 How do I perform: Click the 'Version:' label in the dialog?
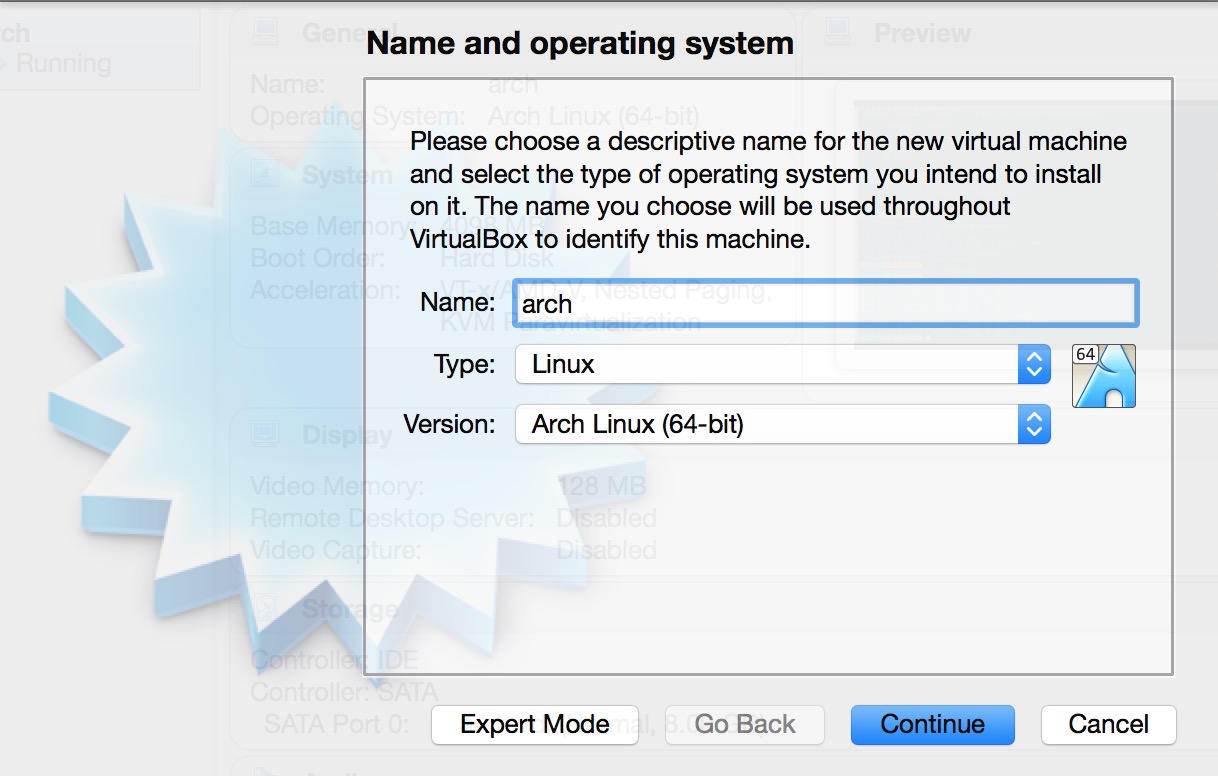[449, 424]
